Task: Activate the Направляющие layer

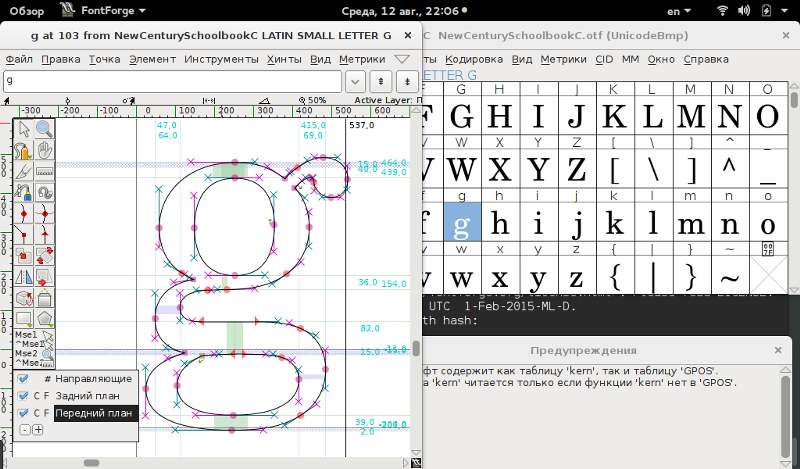Action: pyautogui.click(x=93, y=379)
